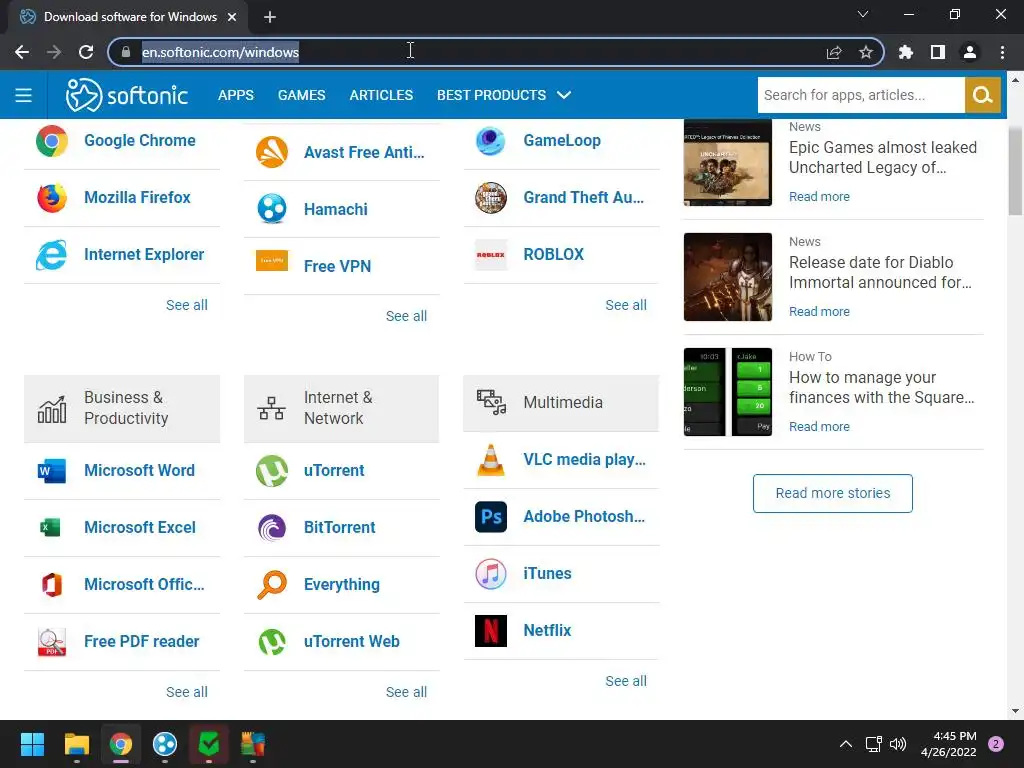
Task: Click the address bar URL
Action: click(x=220, y=52)
